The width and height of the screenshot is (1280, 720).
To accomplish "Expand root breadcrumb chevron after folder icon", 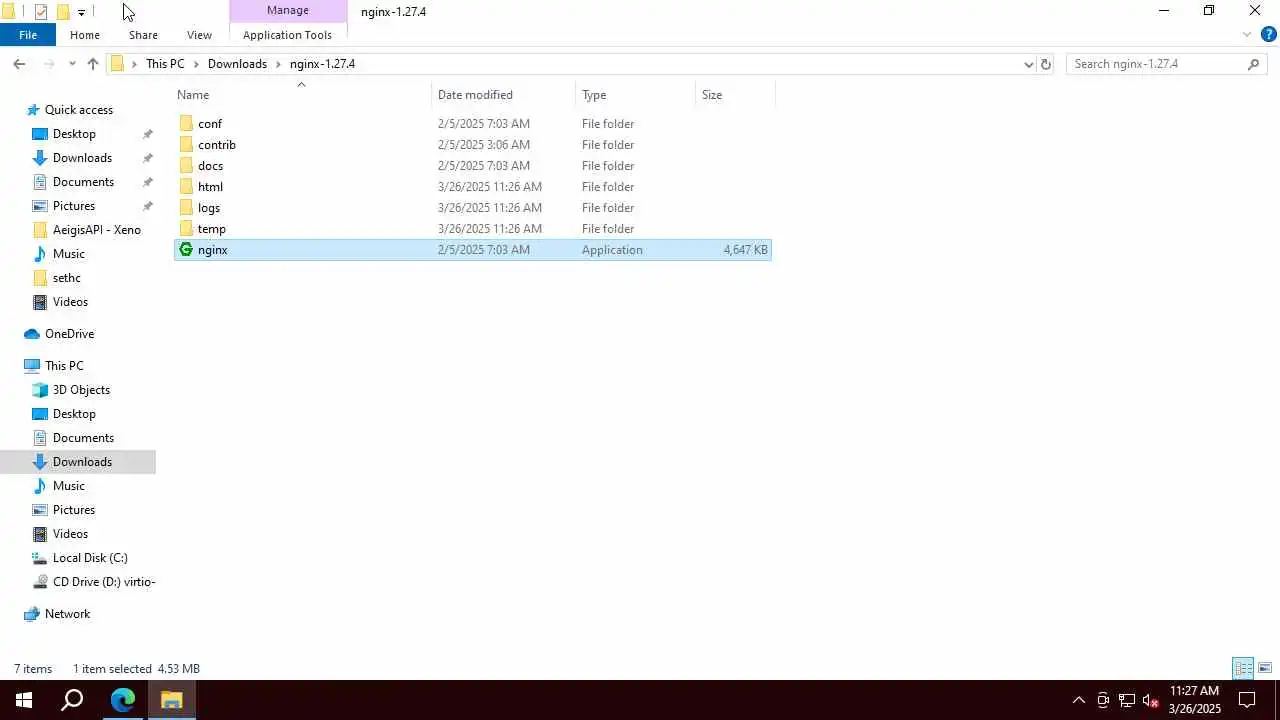I will [134, 64].
